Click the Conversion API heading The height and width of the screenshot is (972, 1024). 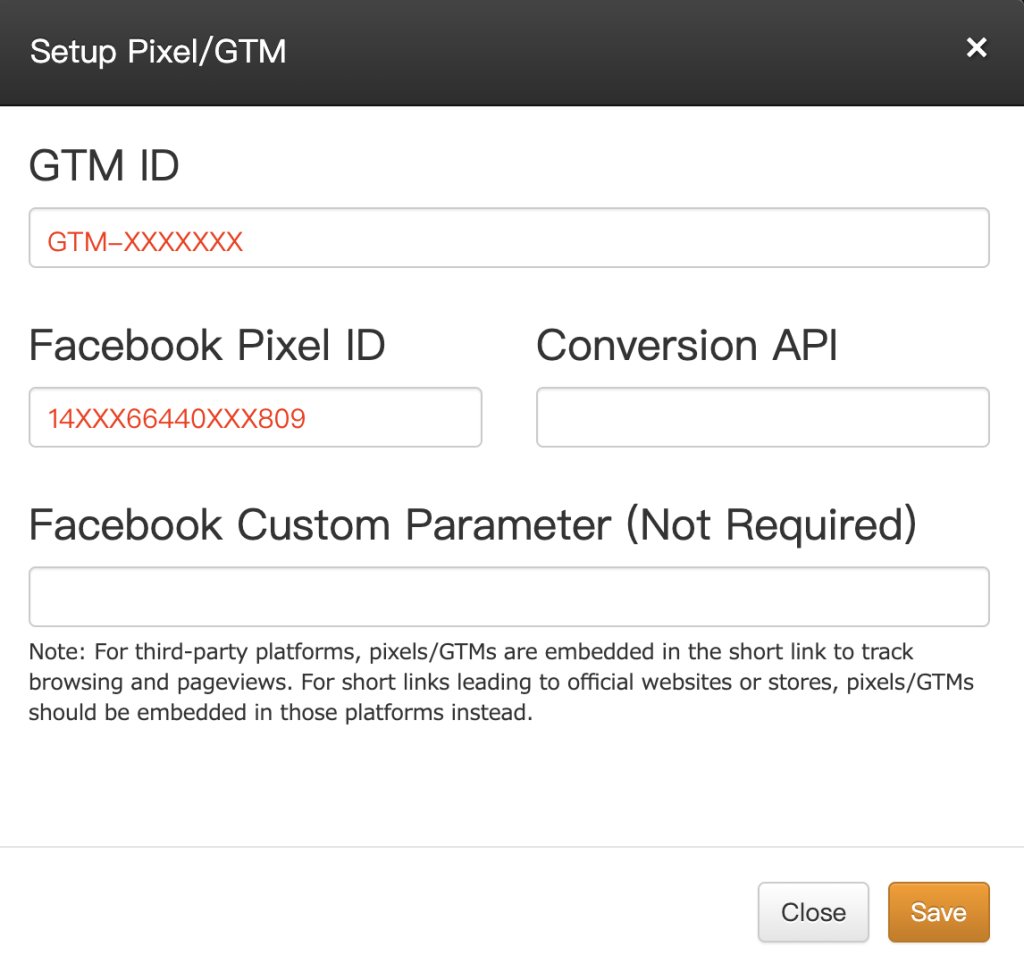coord(687,345)
